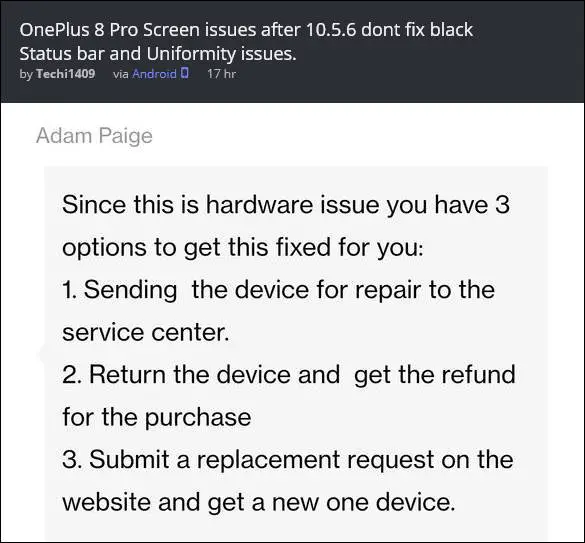This screenshot has width=585, height=543.
Task: Click the 17 hr timestamp
Action: pos(221,74)
